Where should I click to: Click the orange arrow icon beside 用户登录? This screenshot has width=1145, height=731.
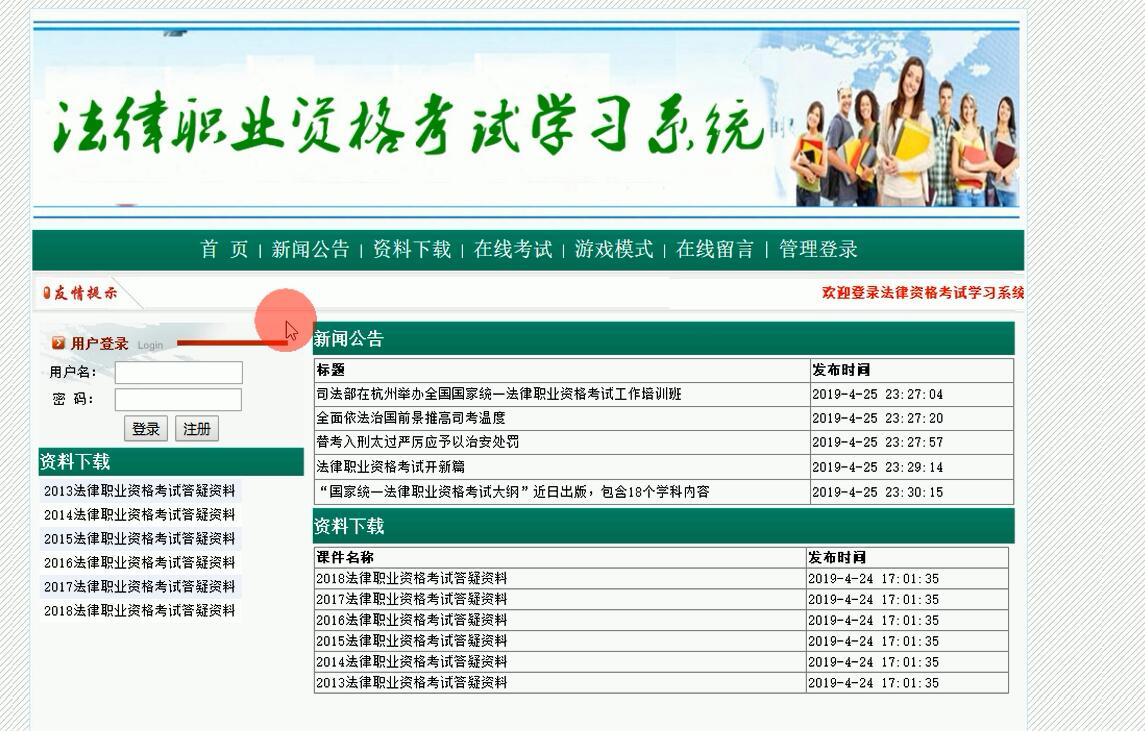[x=58, y=343]
